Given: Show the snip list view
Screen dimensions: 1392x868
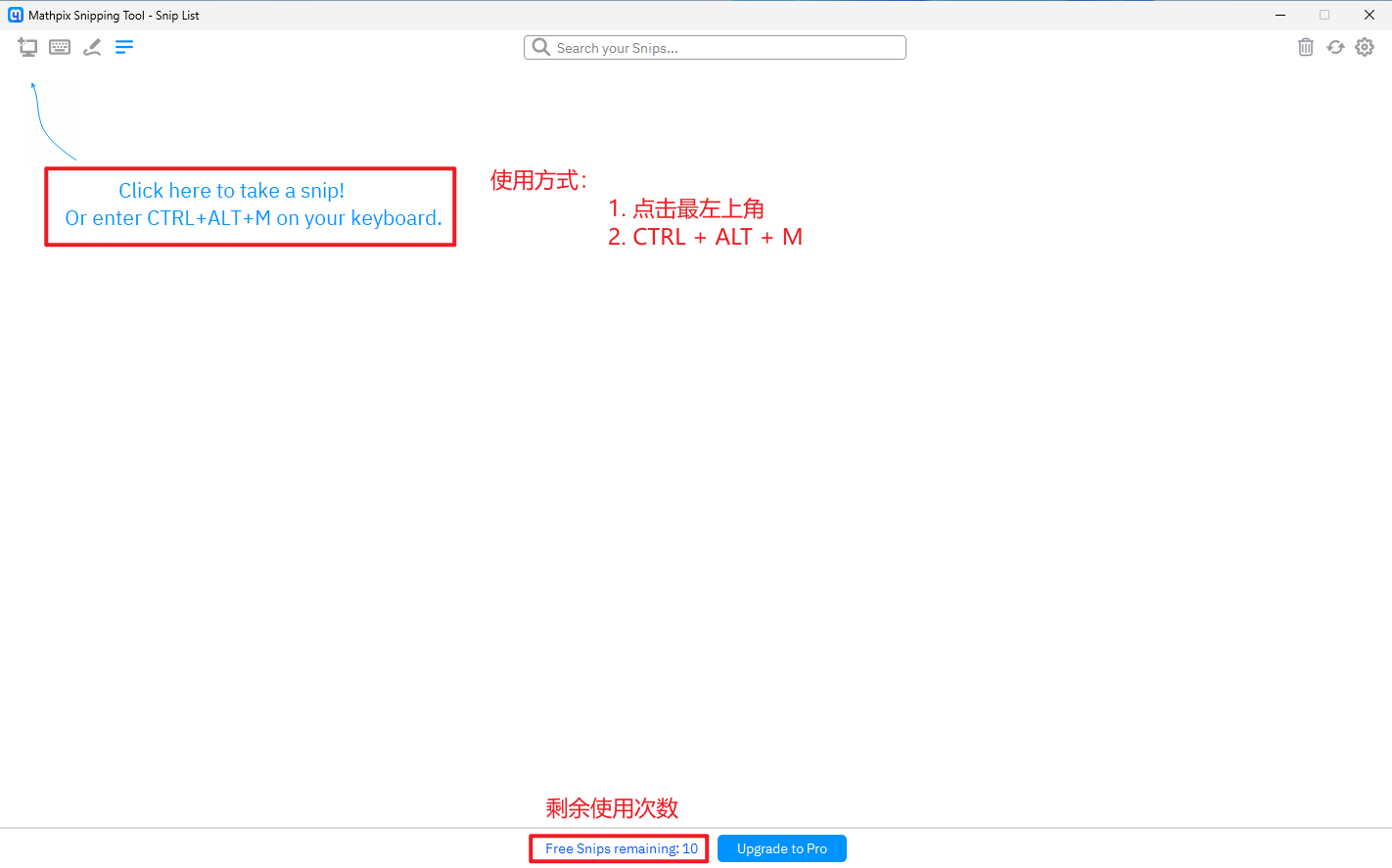Looking at the screenshot, I should coord(124,47).
